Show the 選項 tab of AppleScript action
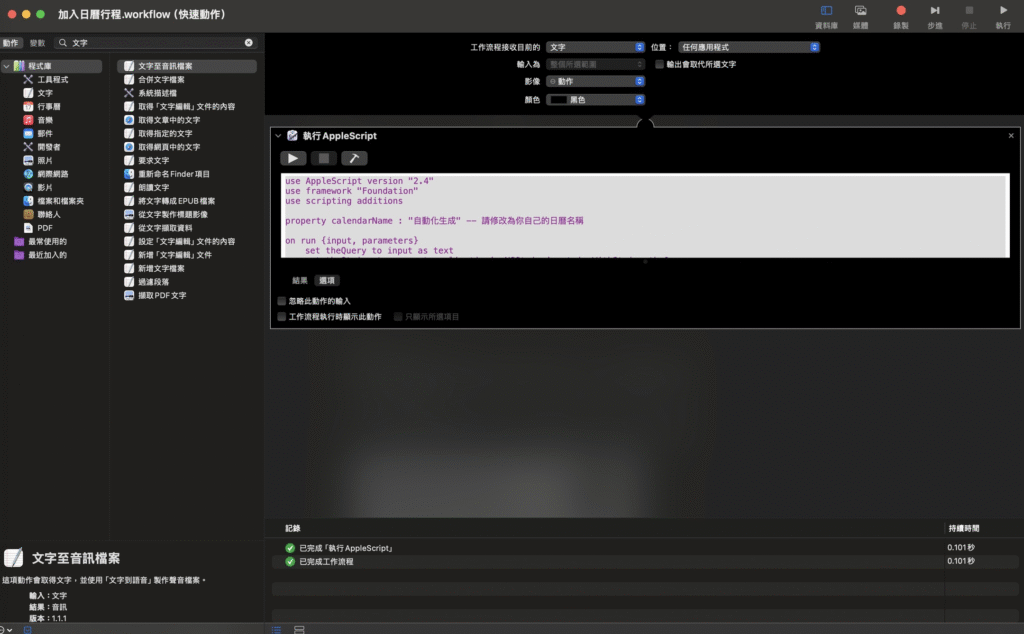 point(327,280)
